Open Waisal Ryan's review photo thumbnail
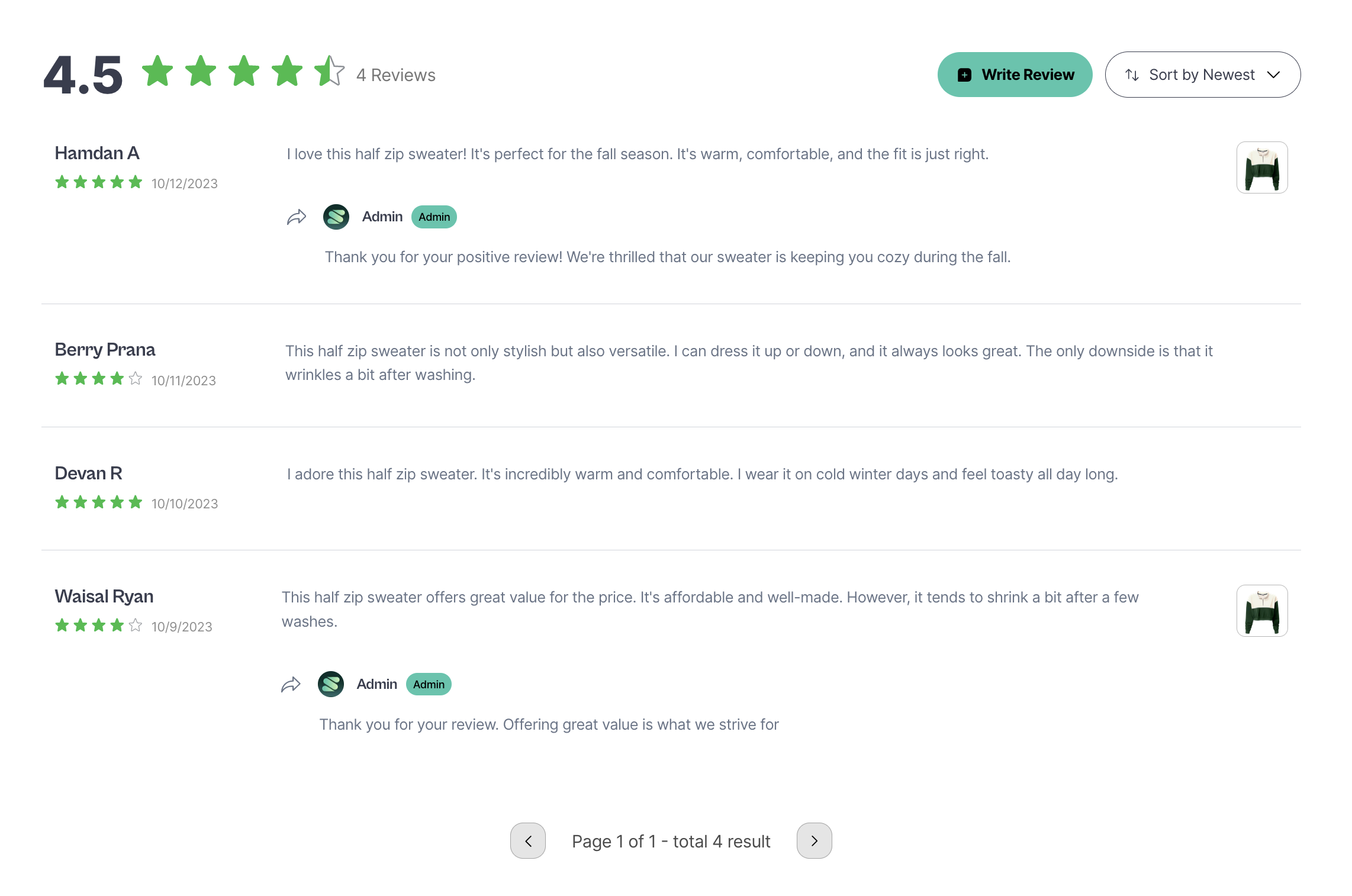 (1261, 611)
